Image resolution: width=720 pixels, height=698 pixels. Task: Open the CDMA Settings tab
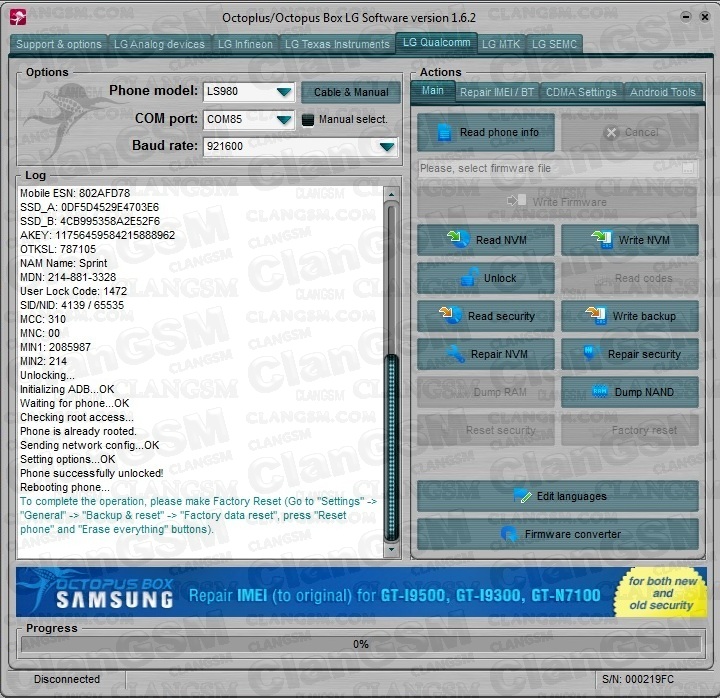point(581,92)
